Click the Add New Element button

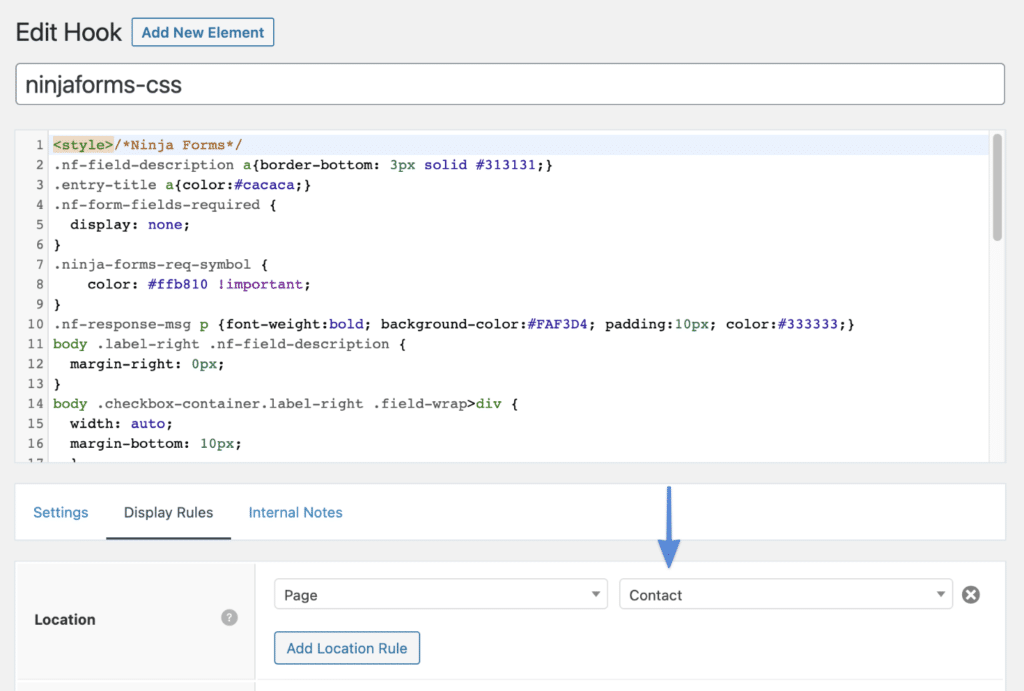click(x=202, y=32)
